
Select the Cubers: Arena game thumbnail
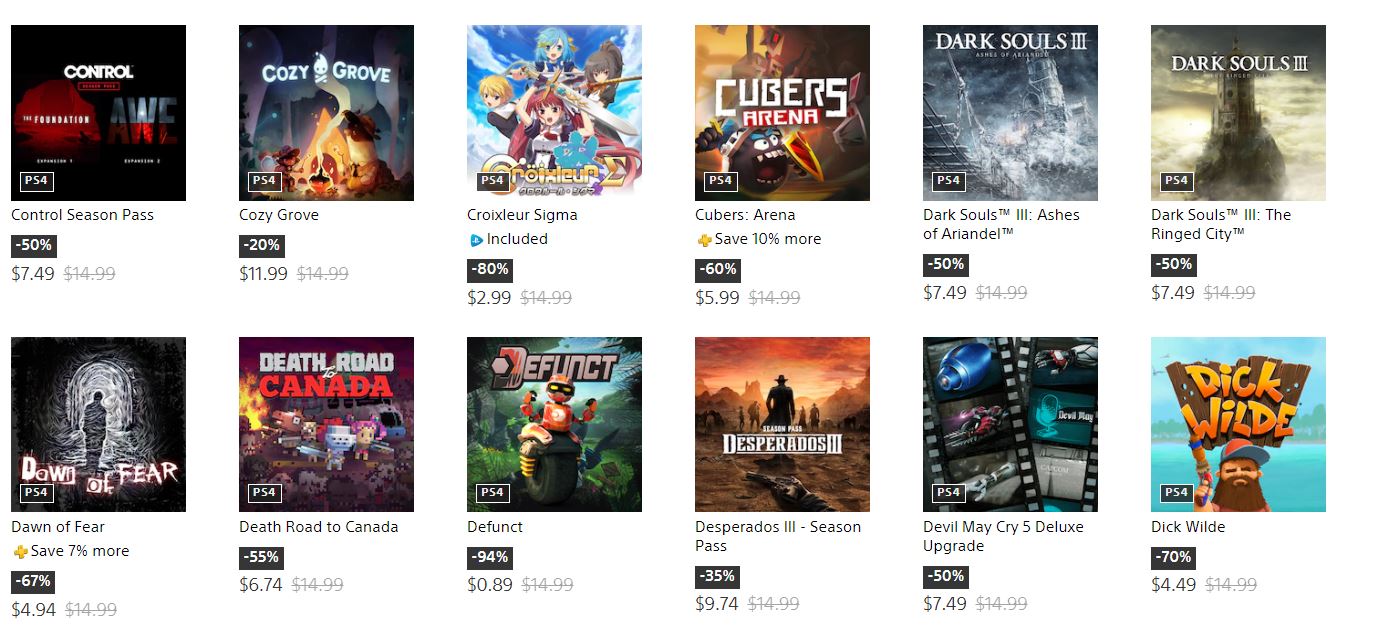pos(782,113)
